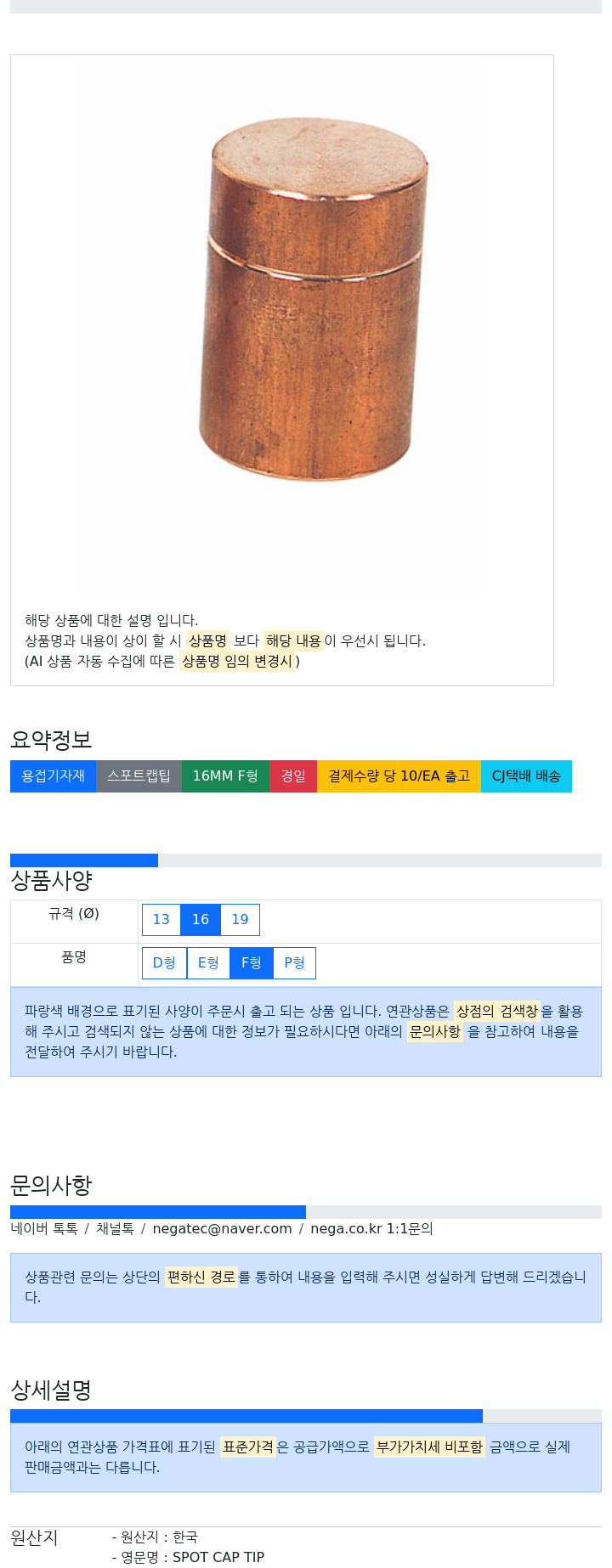Click the CJ택배 배송 shipping tag
This screenshot has height=1568, width=612.
pos(526,776)
